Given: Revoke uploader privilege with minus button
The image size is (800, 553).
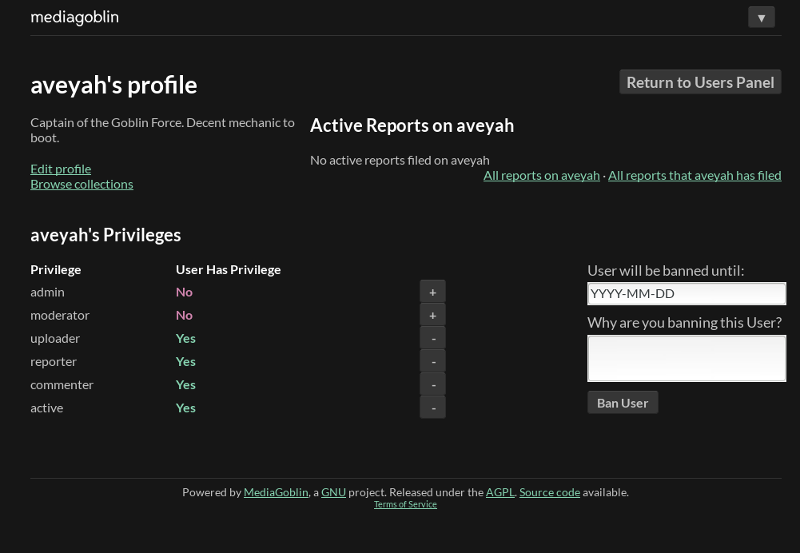Looking at the screenshot, I should (433, 338).
